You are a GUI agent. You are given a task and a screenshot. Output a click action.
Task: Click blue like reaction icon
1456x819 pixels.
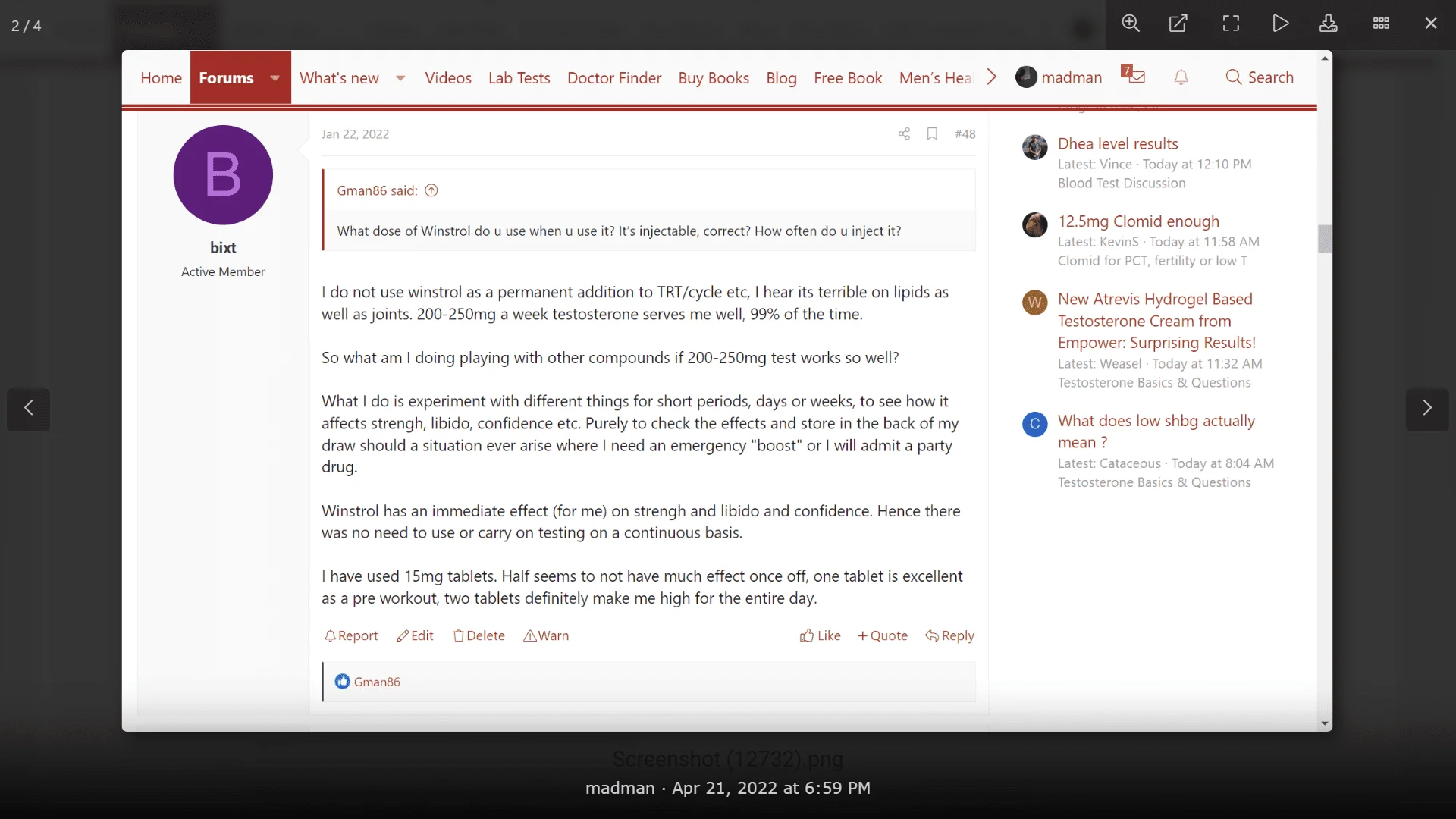coord(342,681)
